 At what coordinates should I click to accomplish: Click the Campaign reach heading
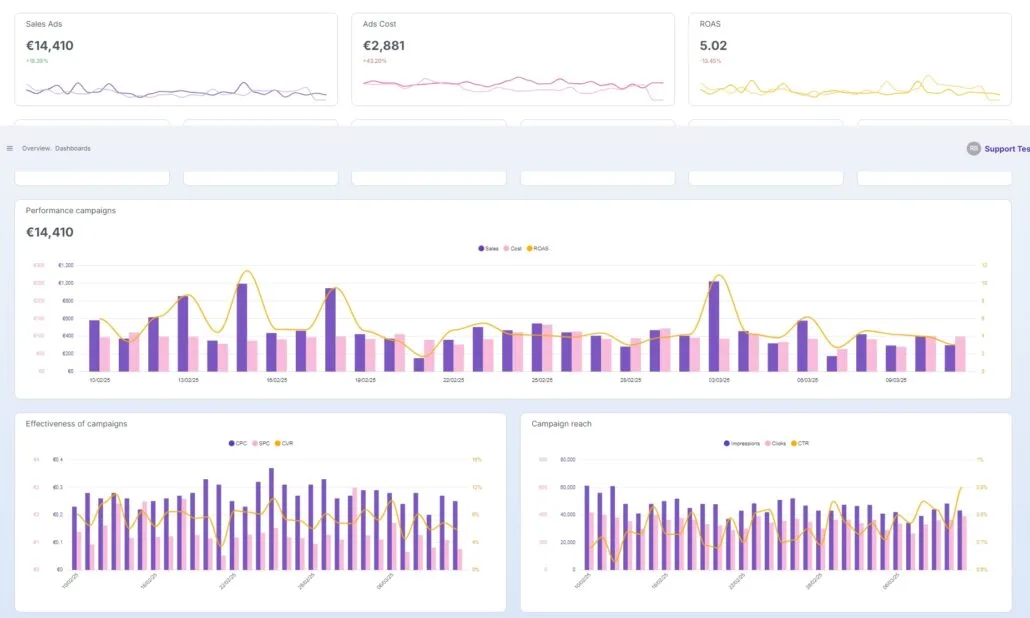click(562, 424)
